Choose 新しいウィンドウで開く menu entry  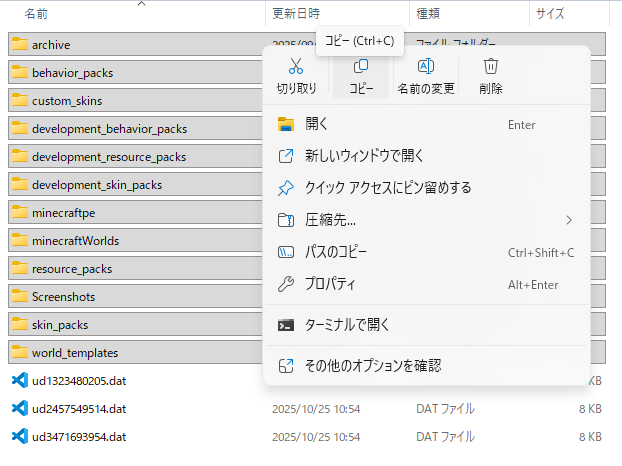[365, 156]
